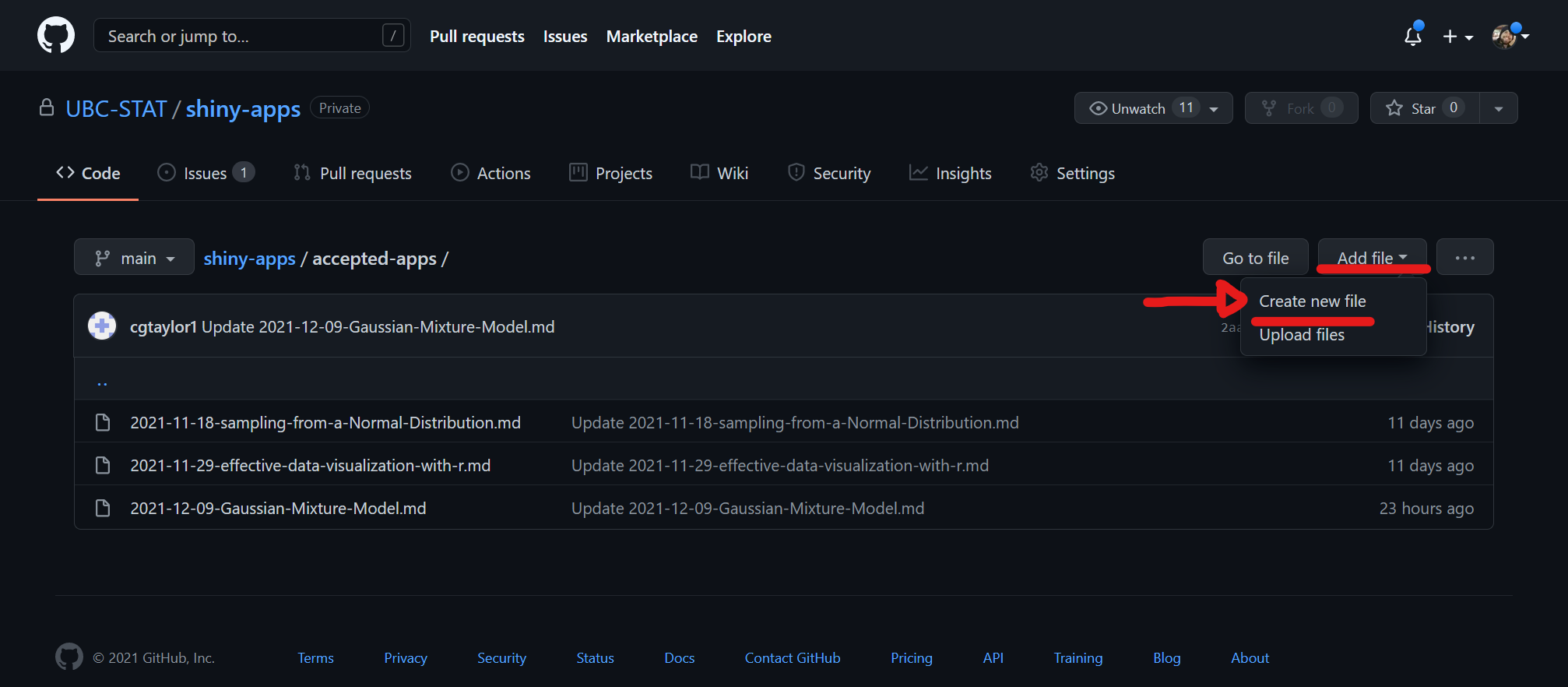Click the 23 hours ago timestamp
Image resolution: width=1568 pixels, height=687 pixels.
[1426, 509]
